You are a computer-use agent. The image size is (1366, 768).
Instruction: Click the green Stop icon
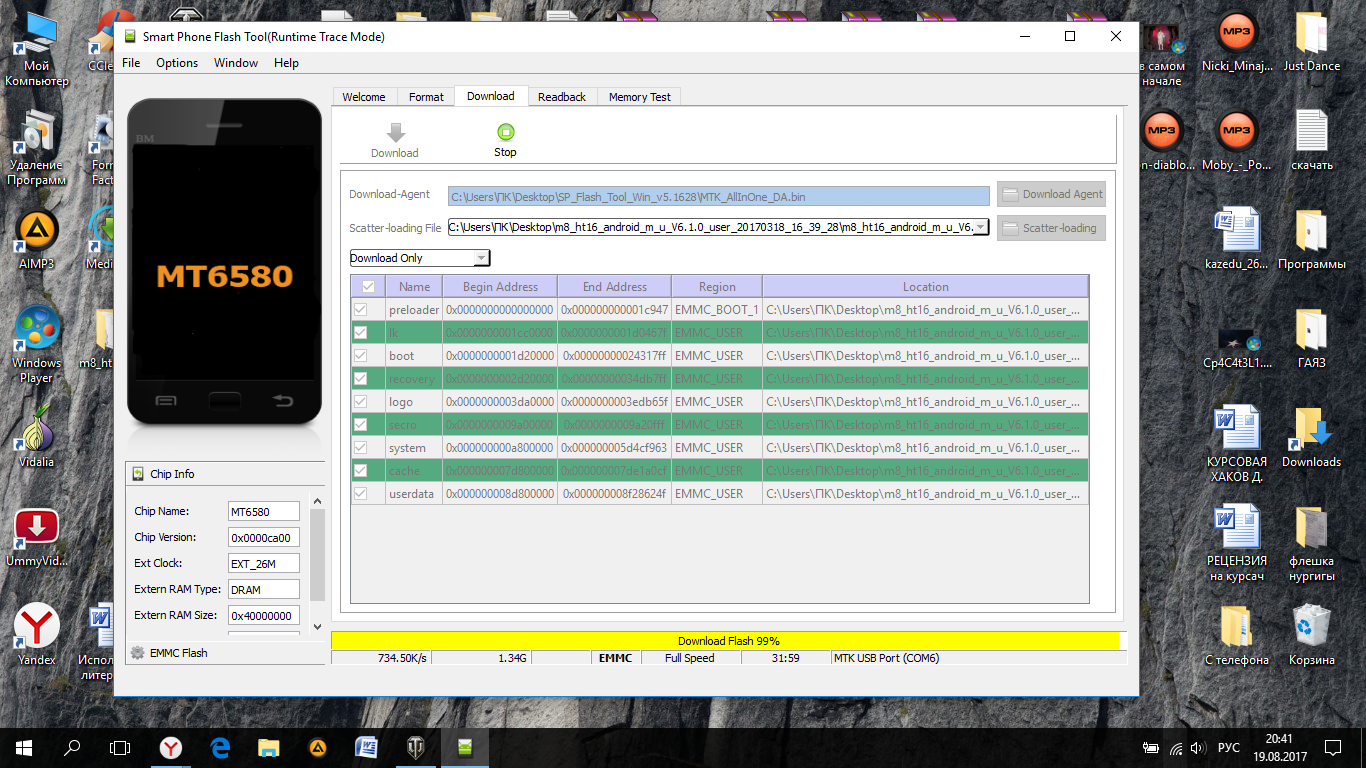point(505,132)
